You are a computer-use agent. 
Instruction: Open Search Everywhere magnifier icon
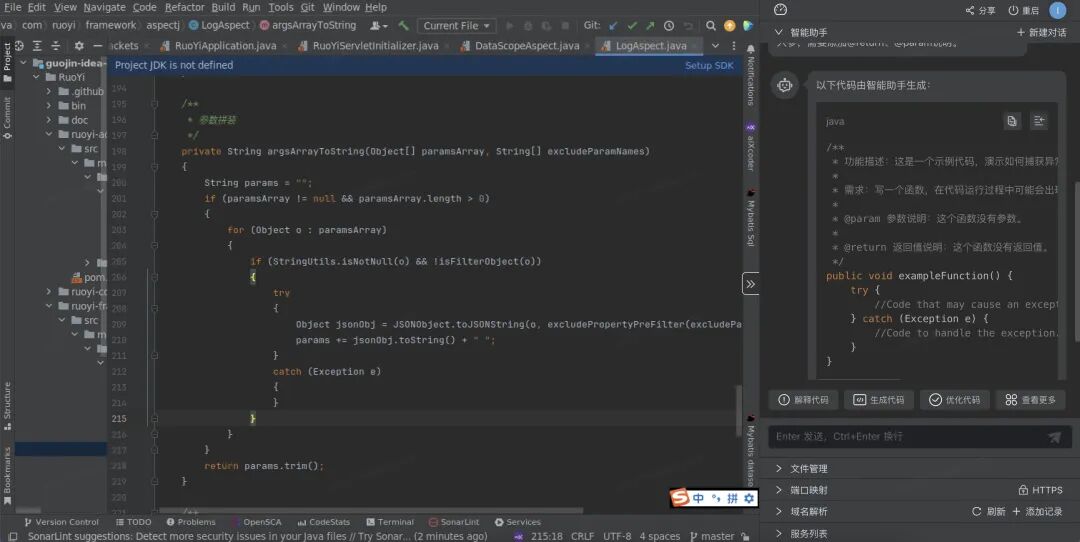coord(711,25)
